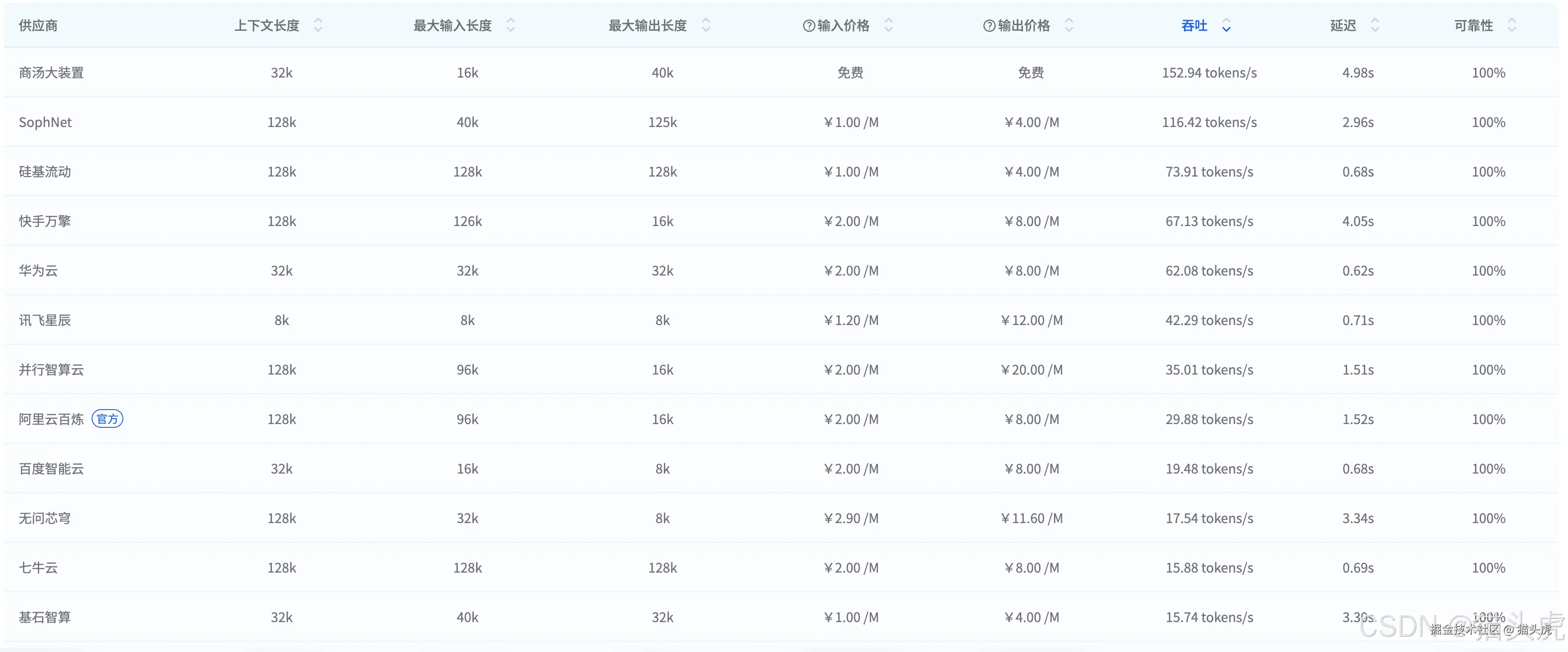This screenshot has width=1568, height=652.
Task: Open the 七牛云 provider entry
Action: (x=38, y=567)
